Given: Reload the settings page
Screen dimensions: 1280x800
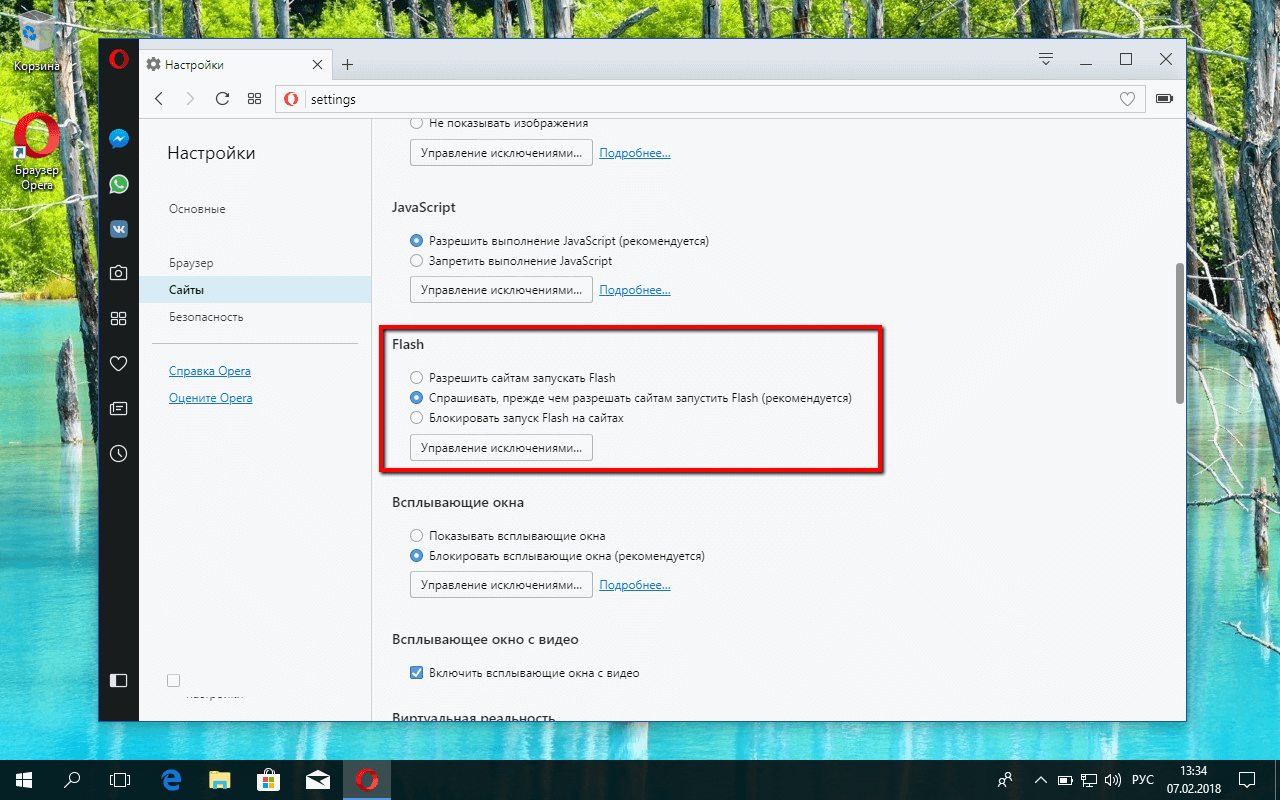Looking at the screenshot, I should pos(223,99).
